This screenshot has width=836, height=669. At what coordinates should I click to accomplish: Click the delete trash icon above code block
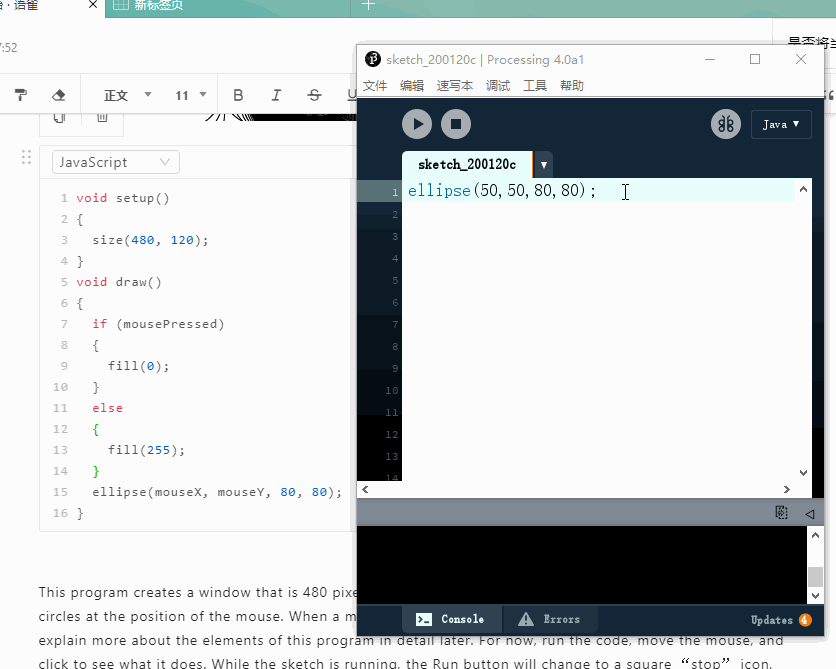pos(102,117)
